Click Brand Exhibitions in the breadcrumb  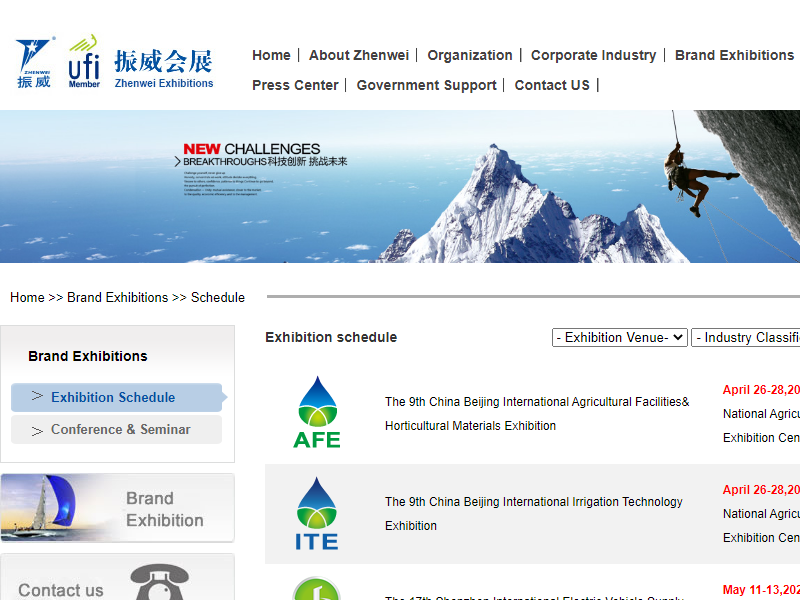pos(117,297)
